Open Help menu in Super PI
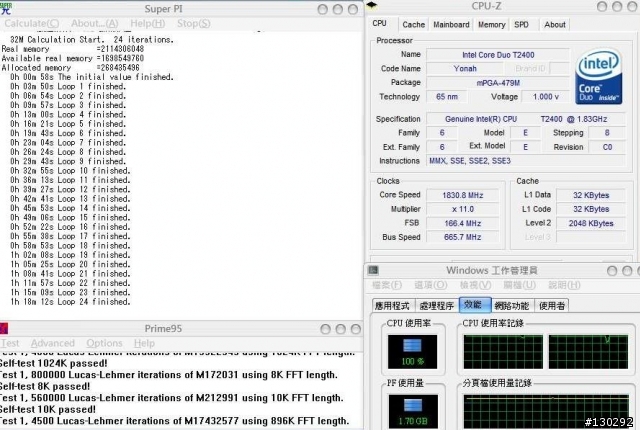This screenshot has height=430, width=640. point(148,24)
